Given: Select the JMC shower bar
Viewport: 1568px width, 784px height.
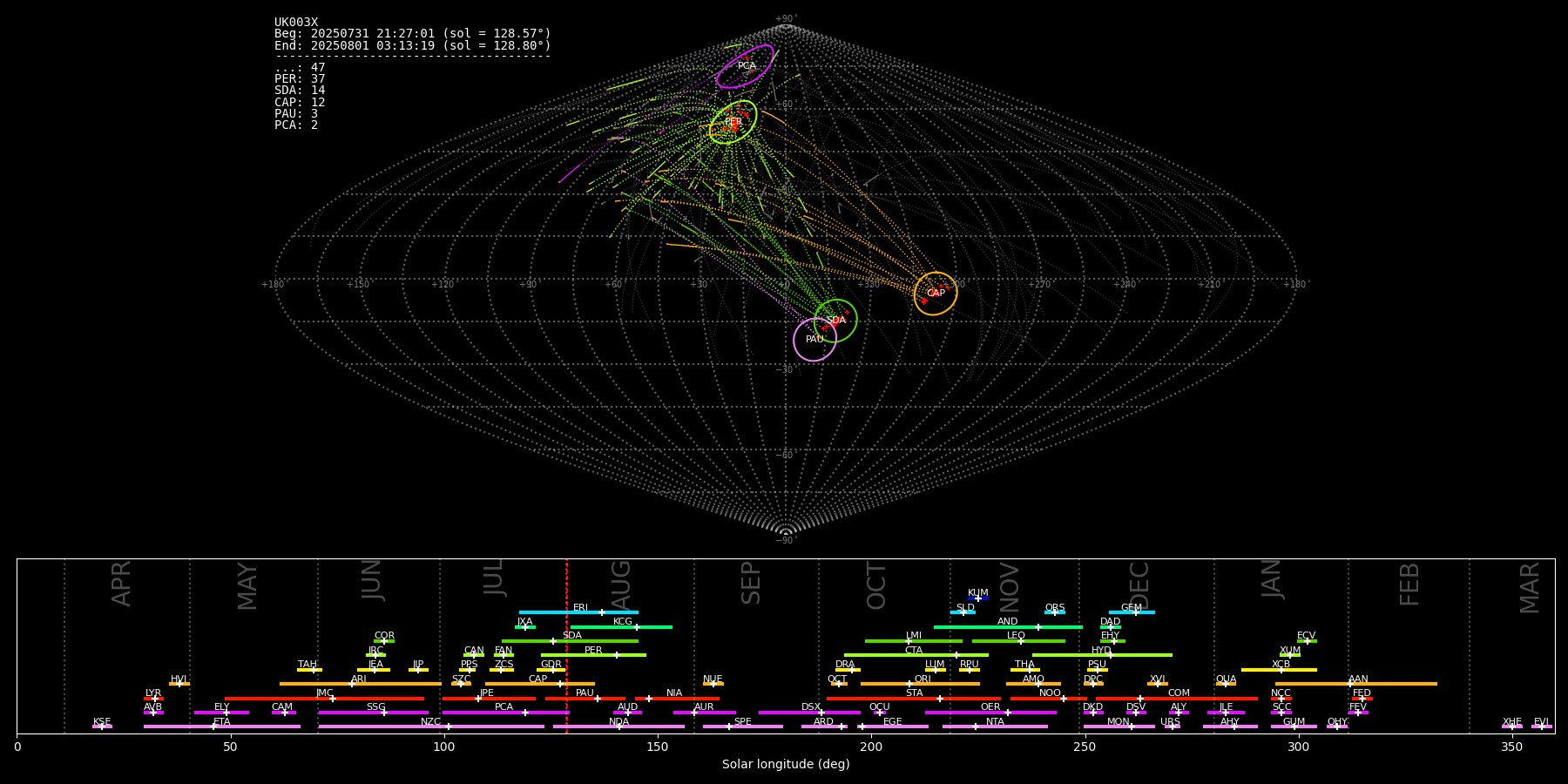Looking at the screenshot, I should [324, 698].
